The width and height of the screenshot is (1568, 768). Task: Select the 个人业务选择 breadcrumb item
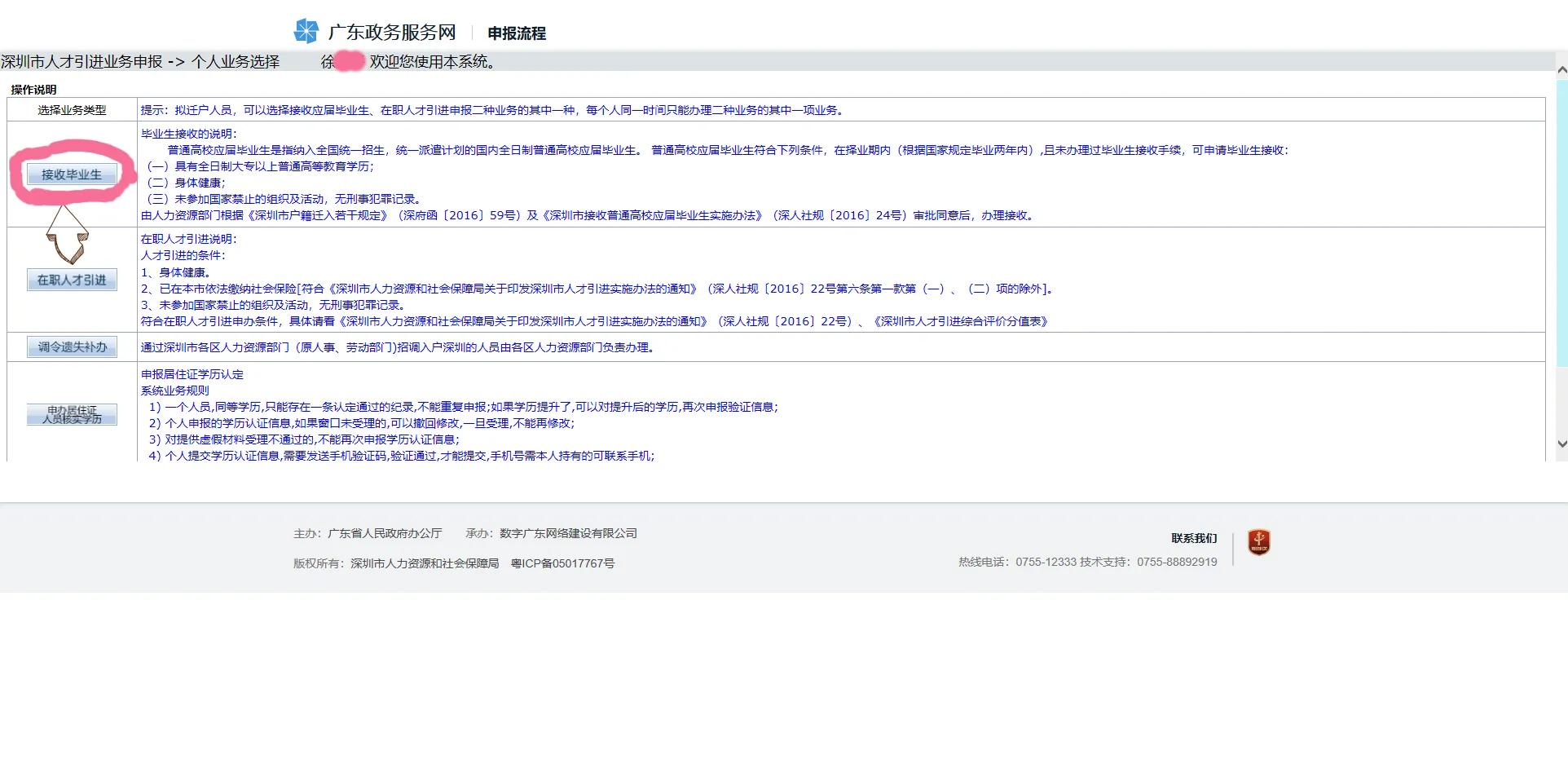click(x=235, y=62)
